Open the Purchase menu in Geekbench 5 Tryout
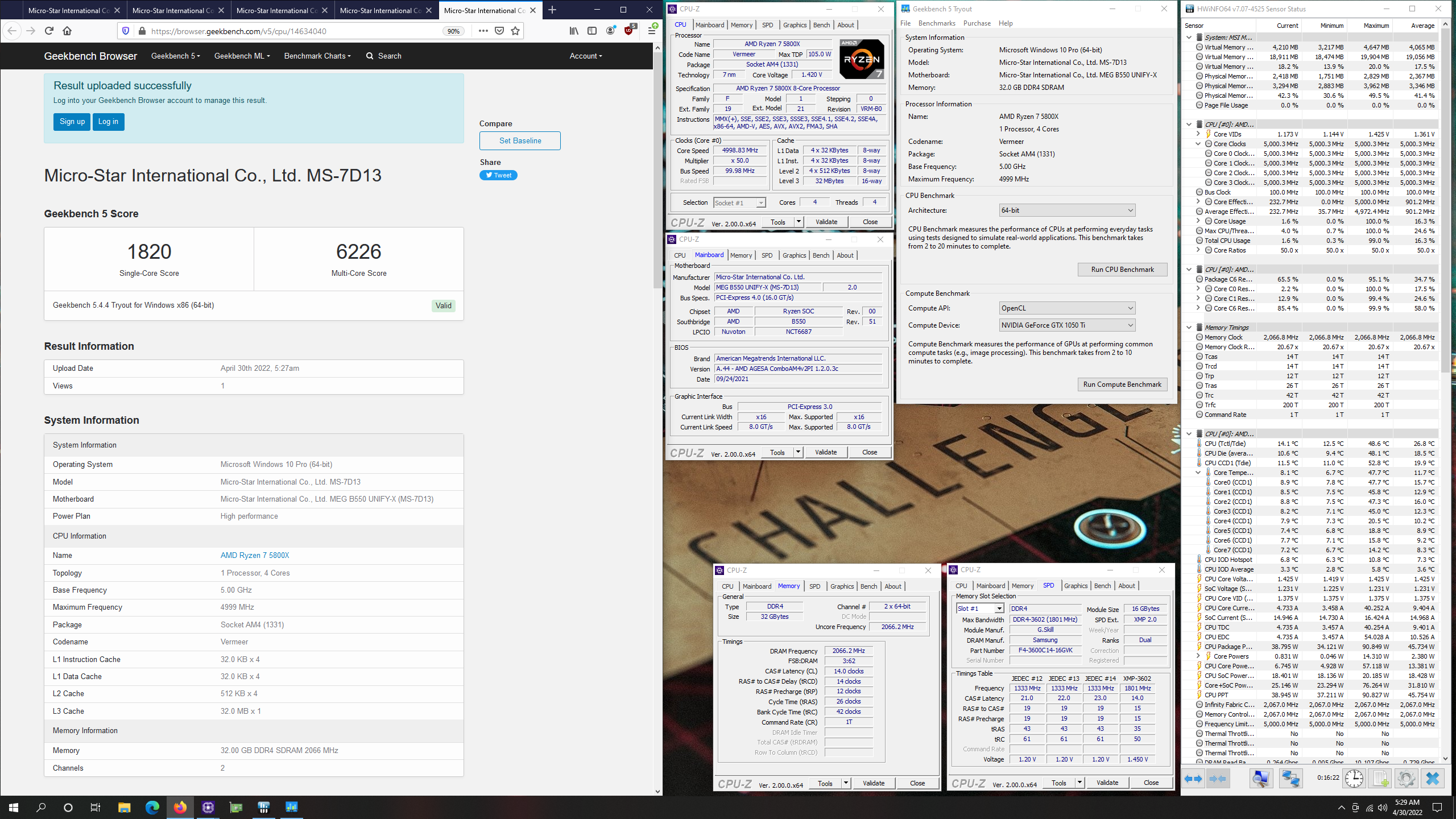Viewport: 1456px width, 819px height. pos(977,23)
